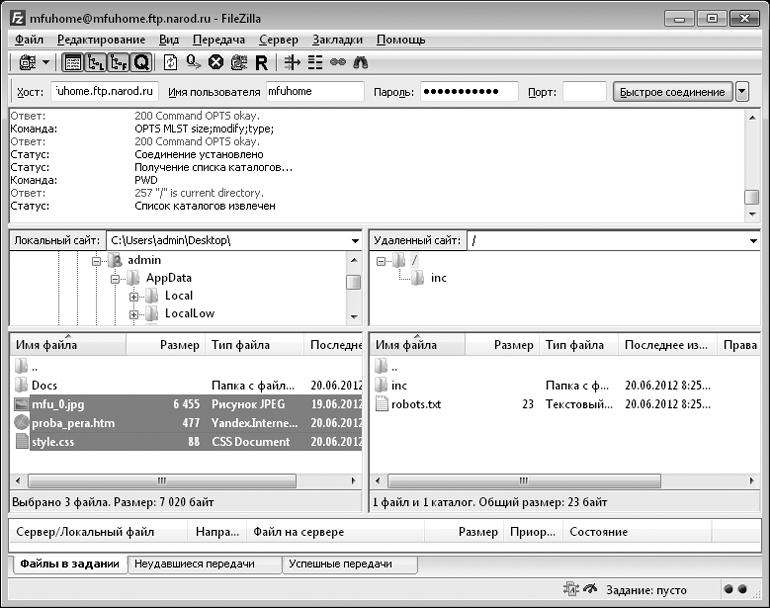The image size is (770, 608).
Task: Click the Порт input field
Action: [x=584, y=91]
